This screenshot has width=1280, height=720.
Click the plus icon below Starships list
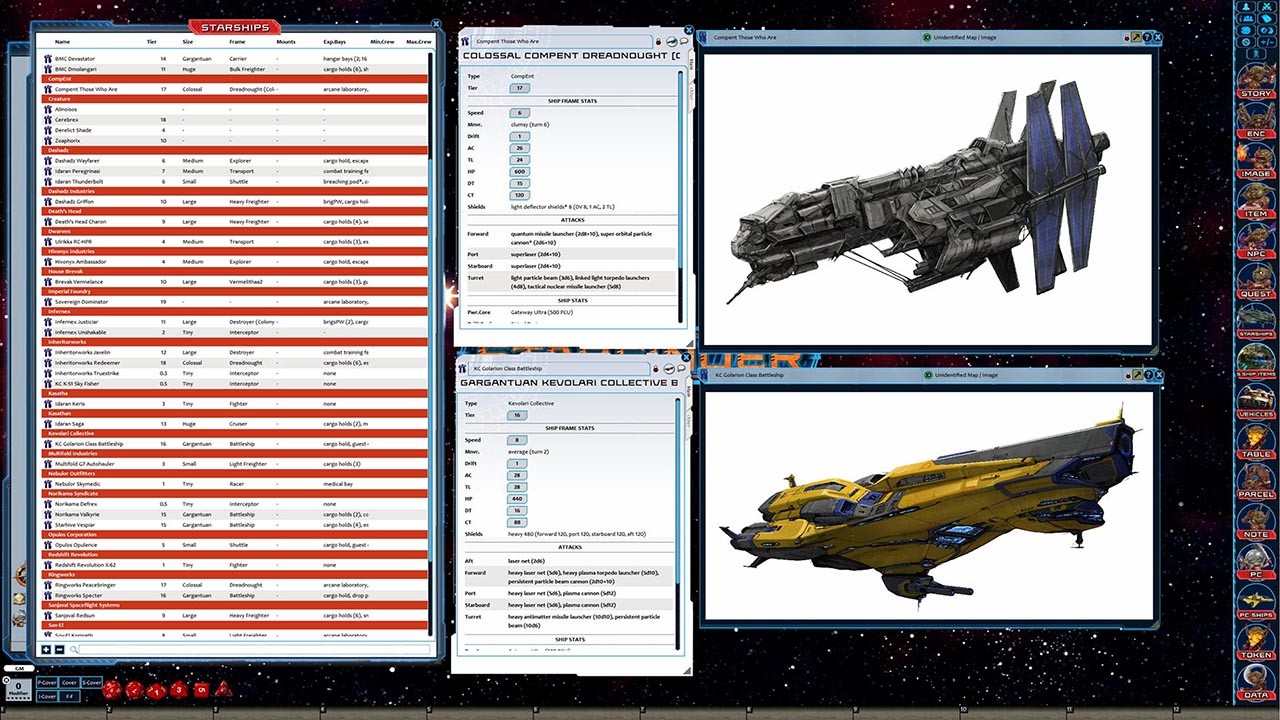point(47,650)
